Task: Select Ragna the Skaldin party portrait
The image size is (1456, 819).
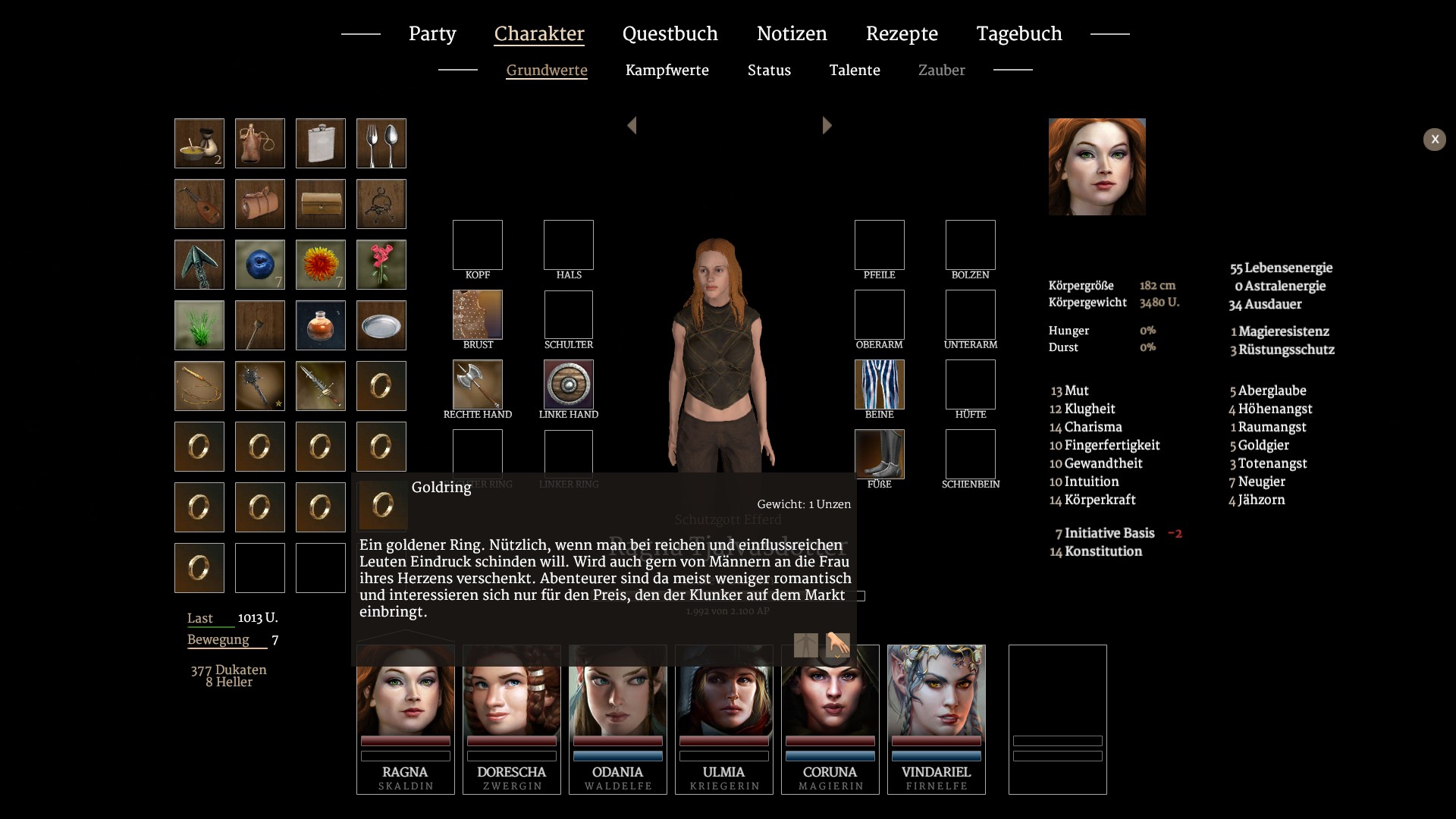Action: pos(406,720)
